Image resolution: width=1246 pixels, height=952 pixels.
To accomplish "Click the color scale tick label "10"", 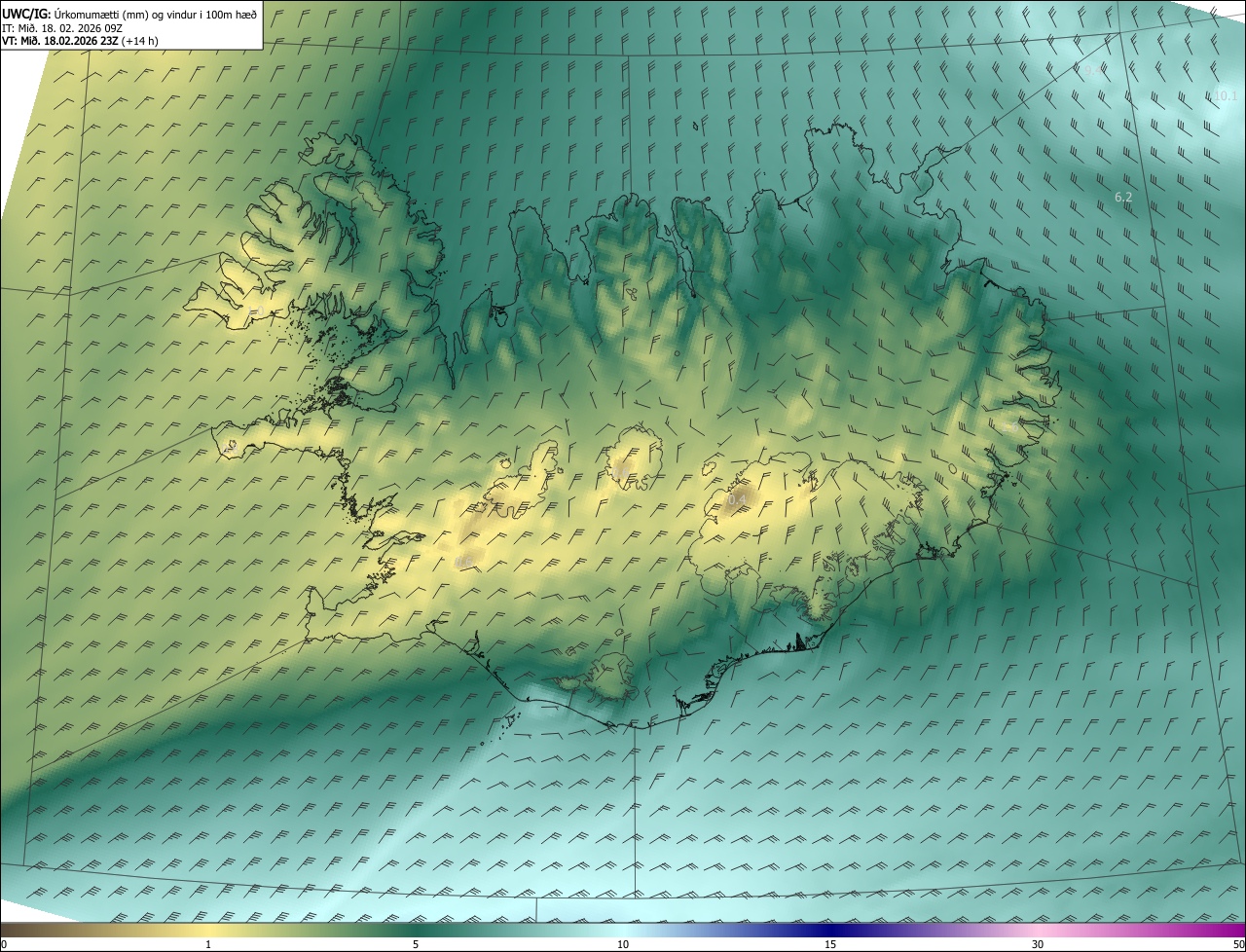I will point(623,944).
